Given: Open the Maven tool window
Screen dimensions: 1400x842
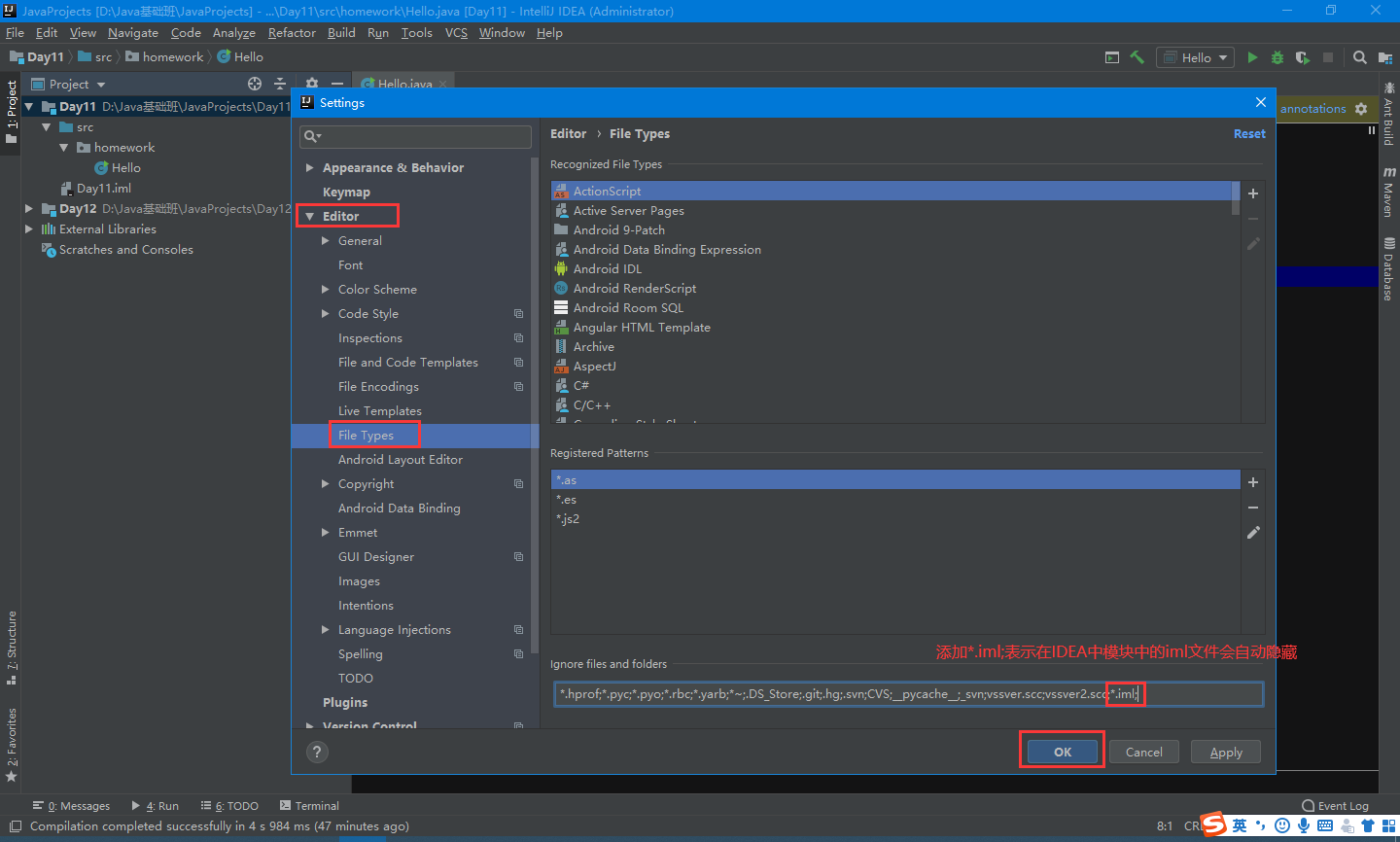Looking at the screenshot, I should click(x=1388, y=192).
